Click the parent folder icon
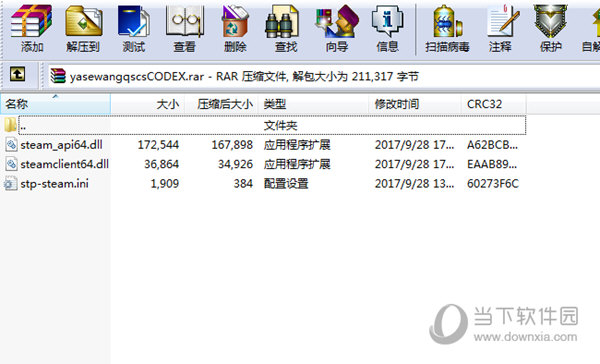The image size is (600, 364). tap(10, 125)
